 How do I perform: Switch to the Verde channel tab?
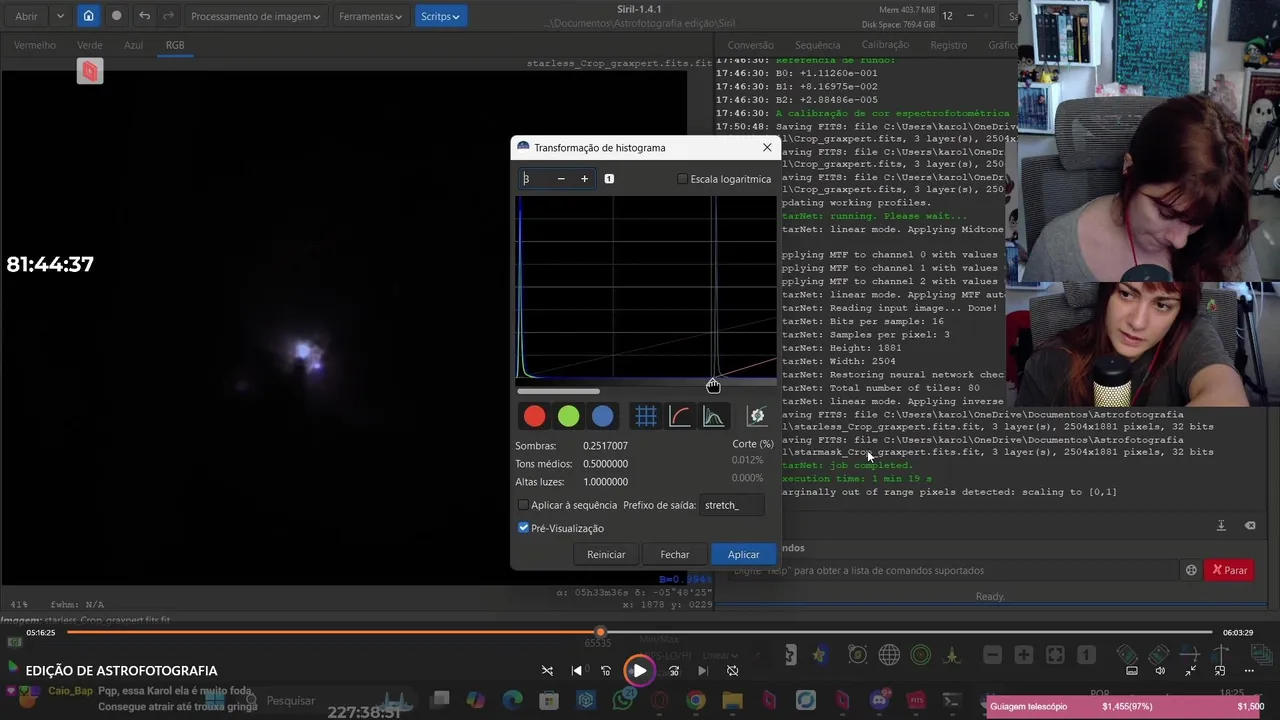pyautogui.click(x=90, y=45)
